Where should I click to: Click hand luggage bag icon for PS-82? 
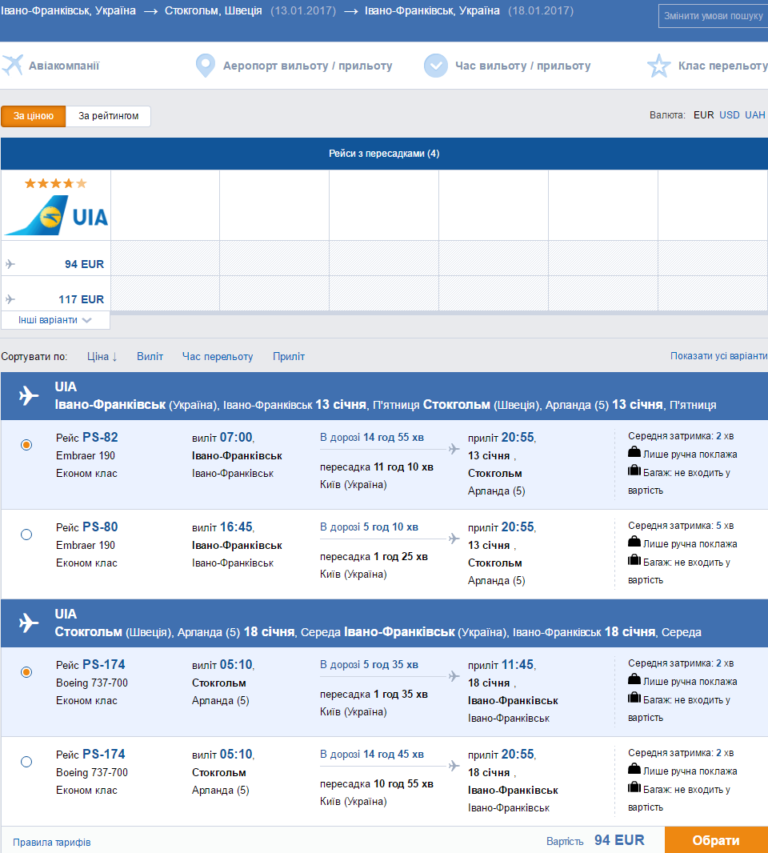click(634, 452)
